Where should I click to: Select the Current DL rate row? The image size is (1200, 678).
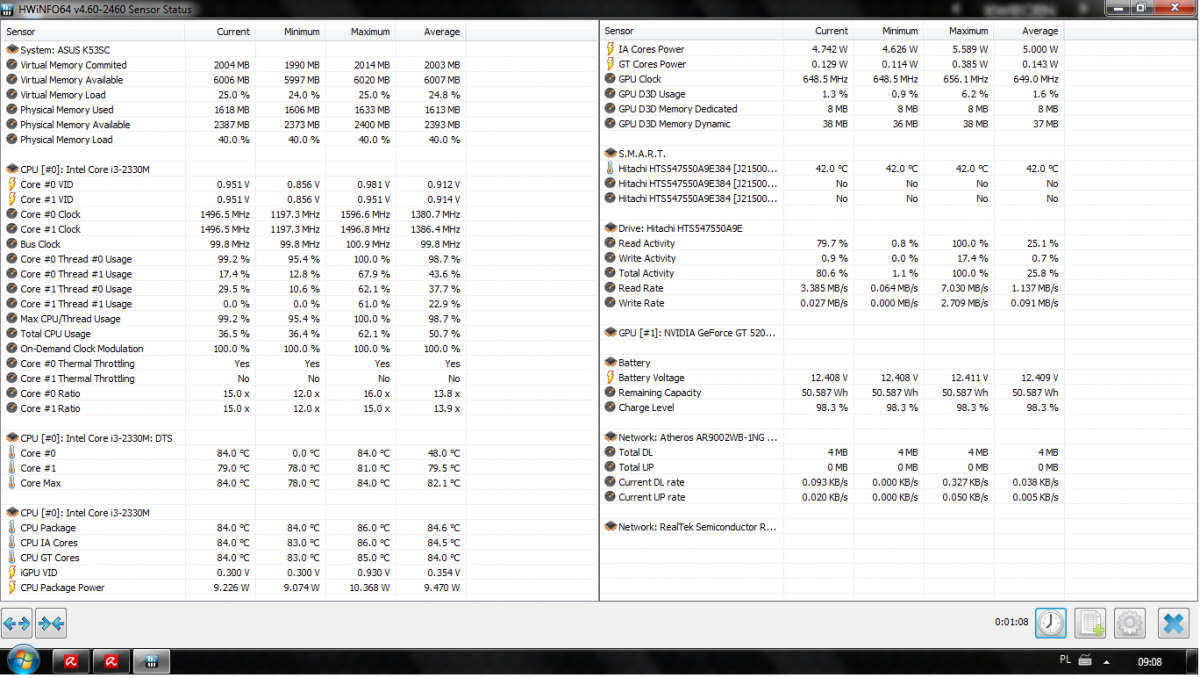point(832,482)
